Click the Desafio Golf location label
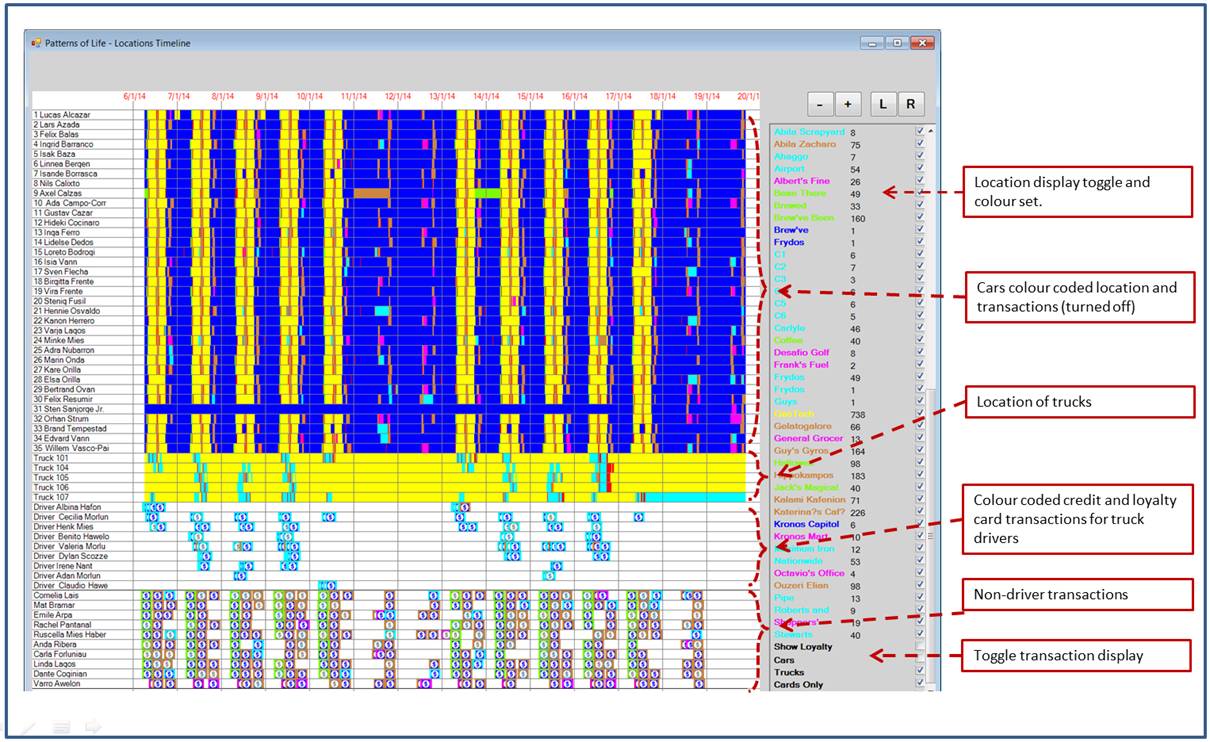 click(801, 353)
